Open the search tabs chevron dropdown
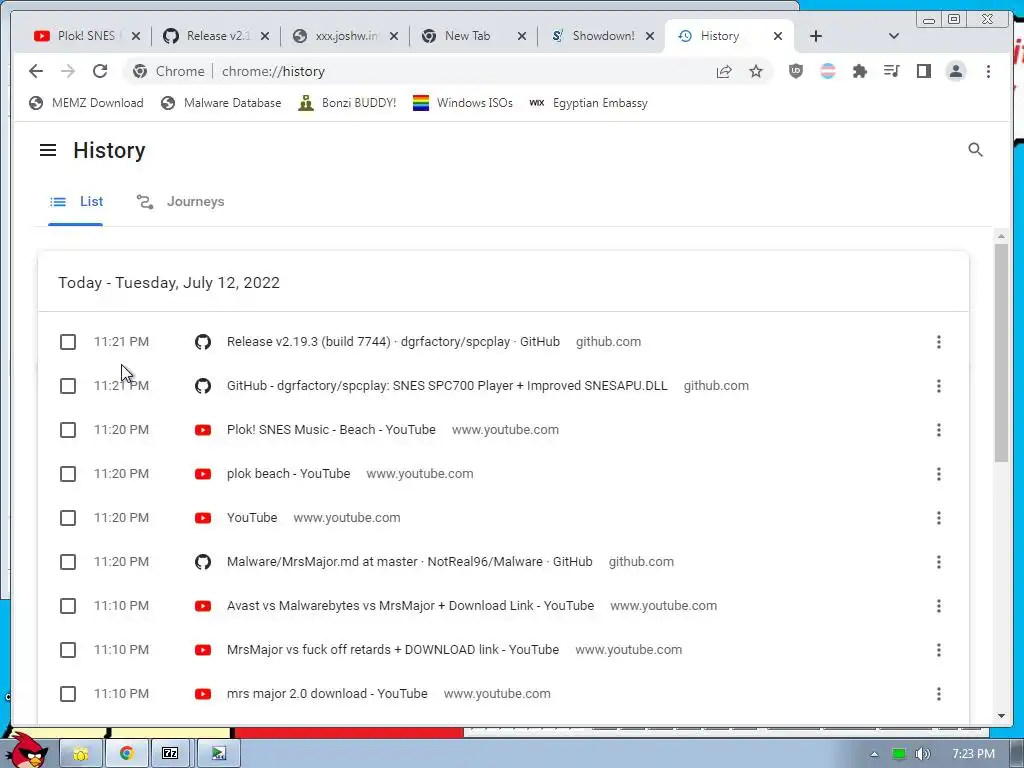 coord(894,36)
